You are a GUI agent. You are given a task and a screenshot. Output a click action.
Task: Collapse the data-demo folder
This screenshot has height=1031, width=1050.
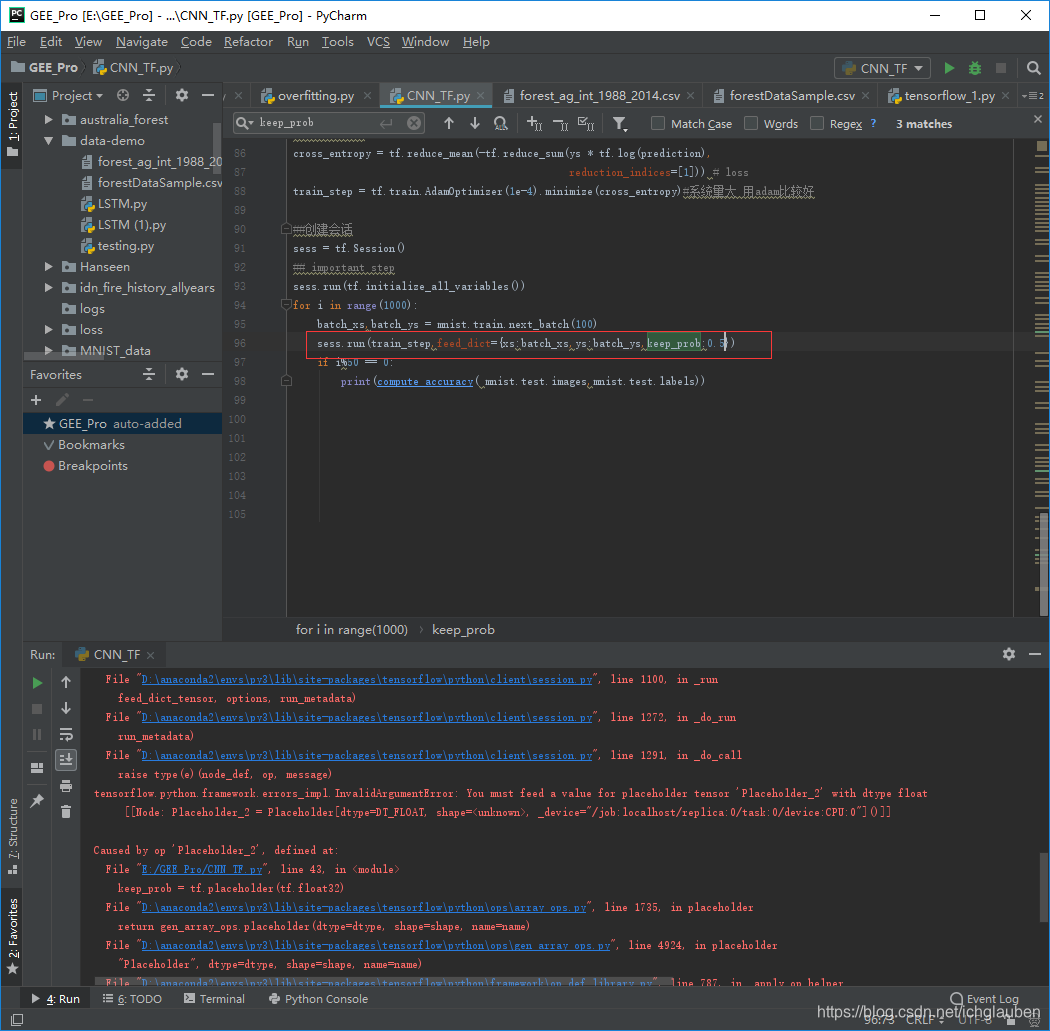click(48, 141)
